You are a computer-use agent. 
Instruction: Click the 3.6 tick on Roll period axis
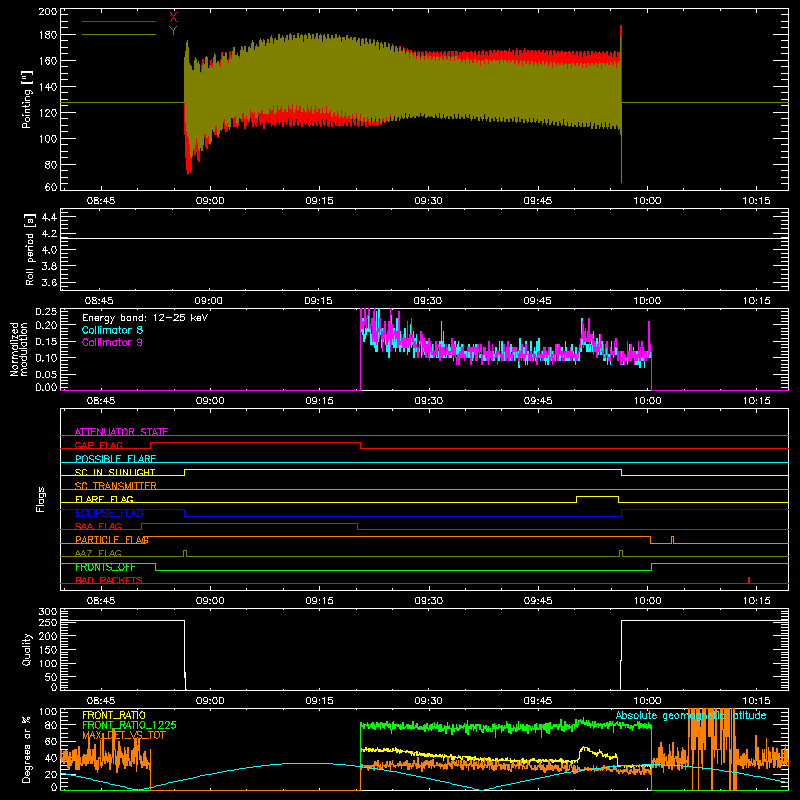pos(49,283)
